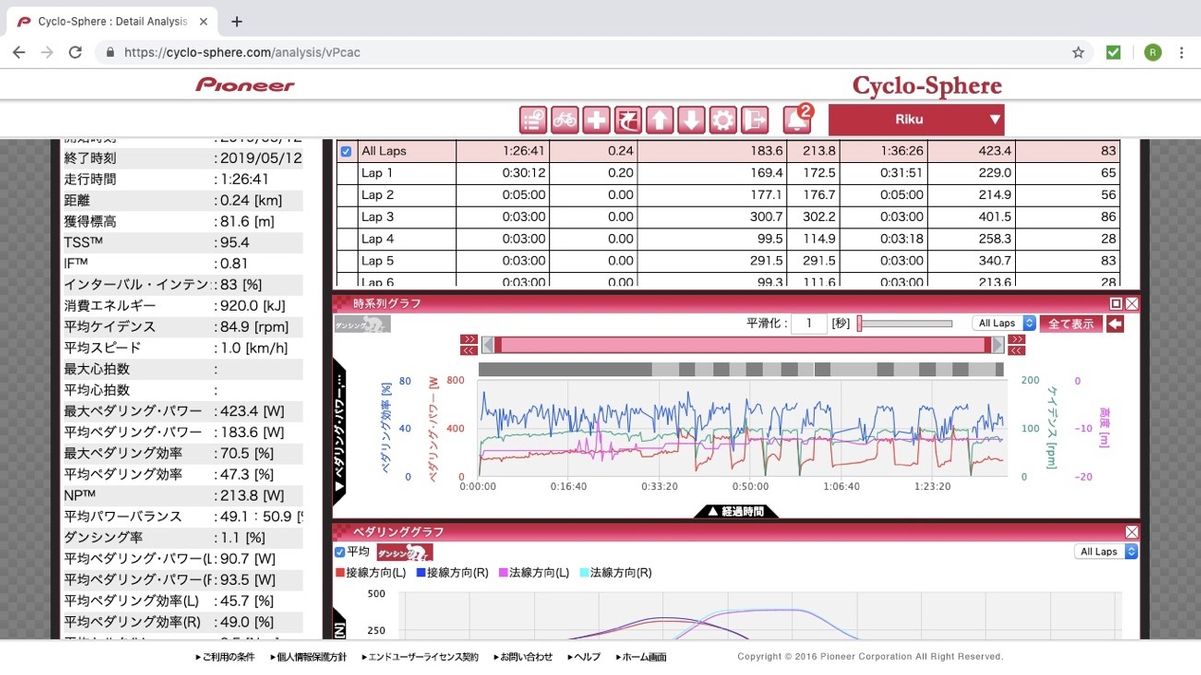Click the 全て表示 button

[1071, 324]
